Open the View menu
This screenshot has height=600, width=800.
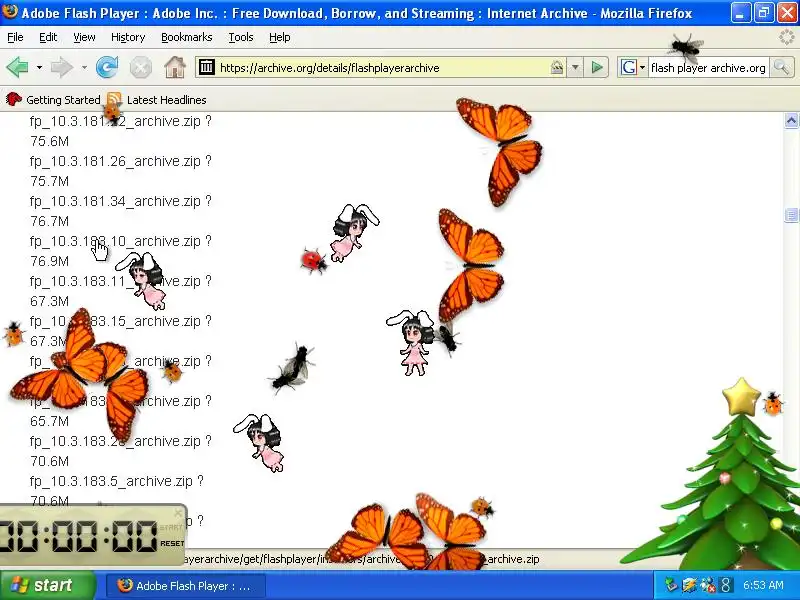[84, 37]
